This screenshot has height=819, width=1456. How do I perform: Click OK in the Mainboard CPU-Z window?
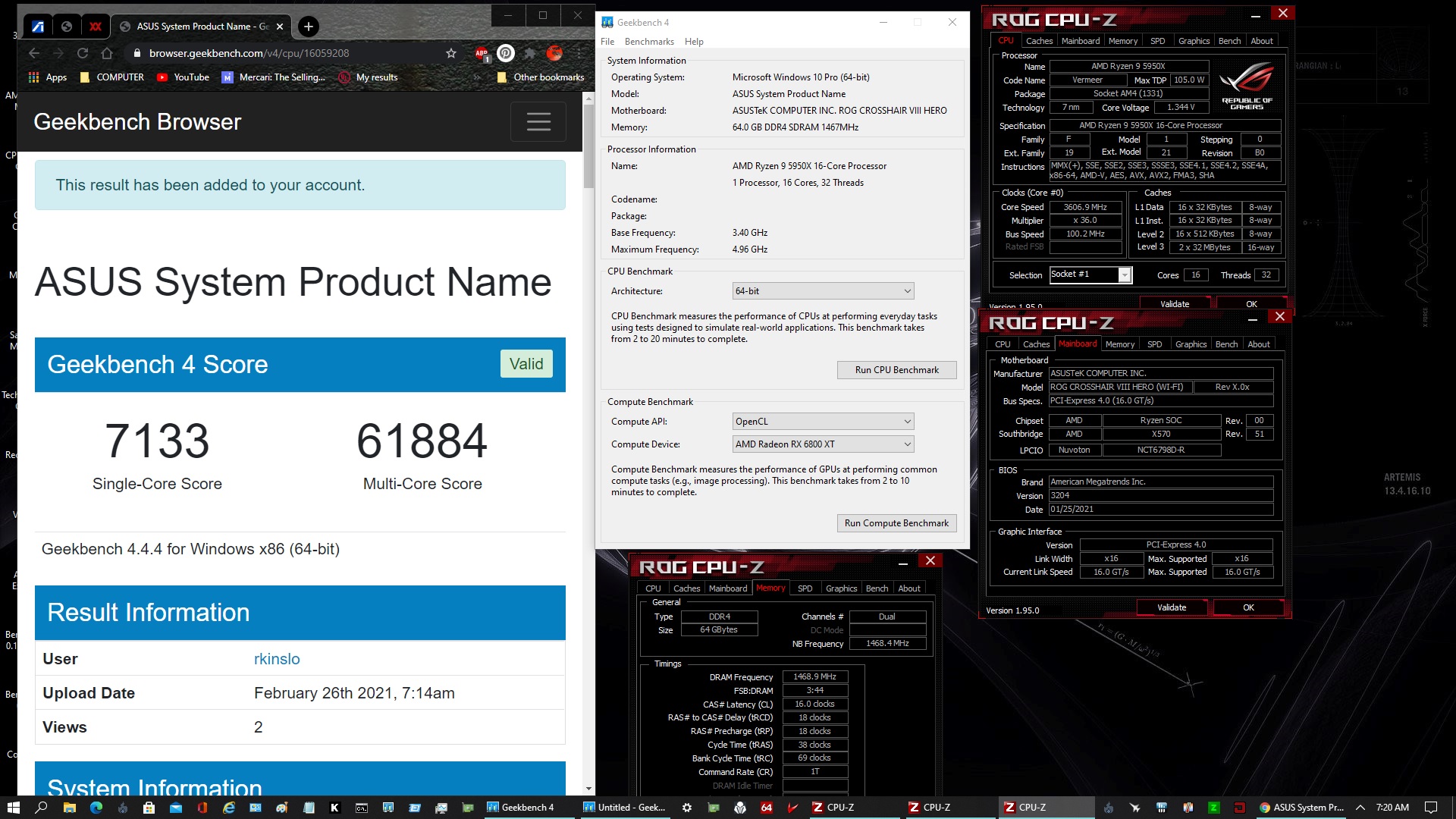(1248, 607)
